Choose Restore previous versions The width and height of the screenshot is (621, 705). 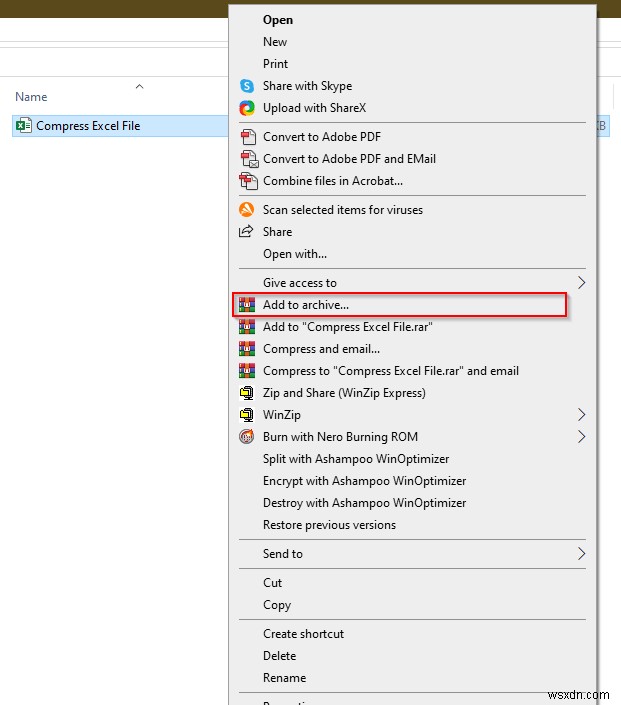pyautogui.click(x=329, y=525)
